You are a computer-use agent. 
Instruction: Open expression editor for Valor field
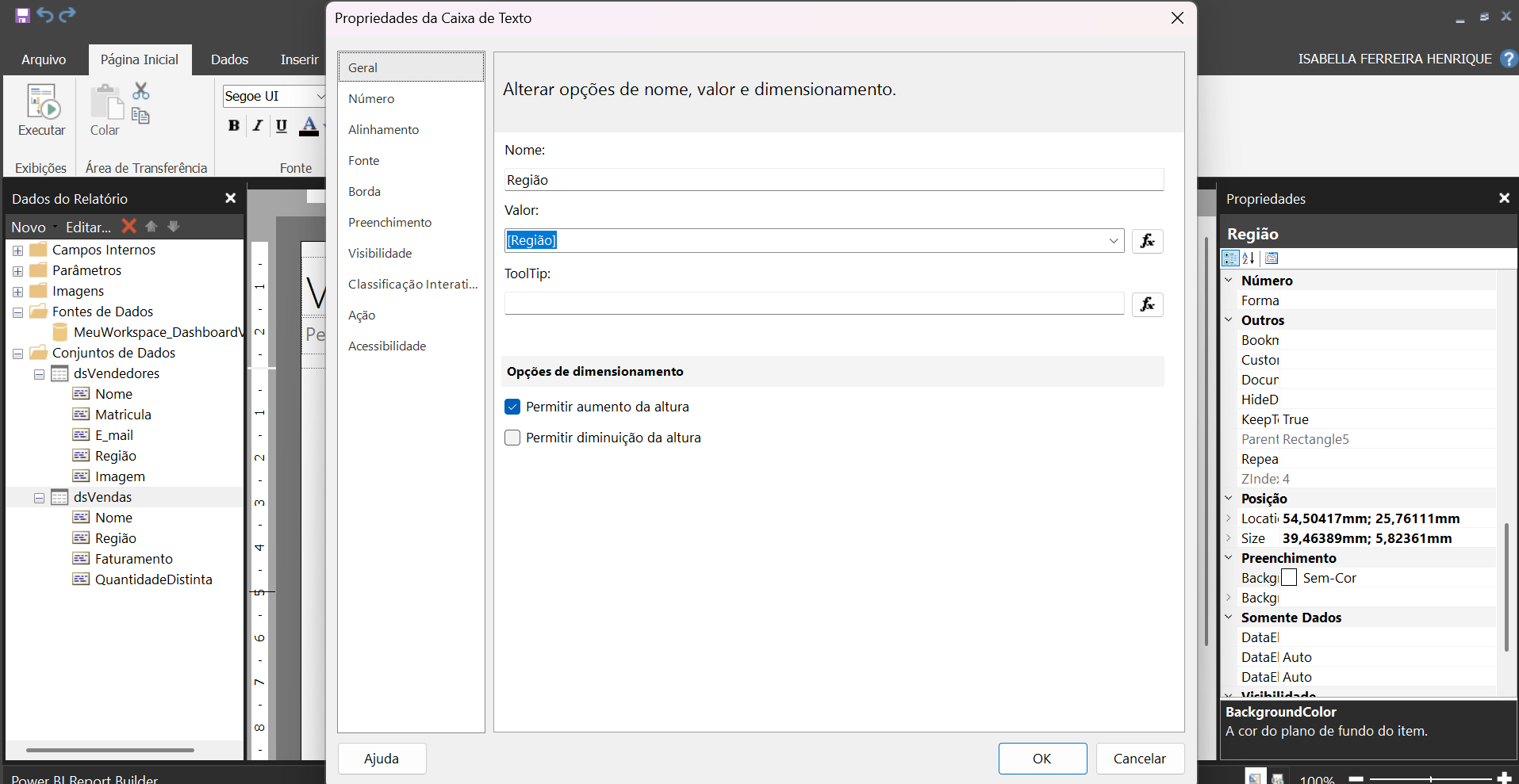pos(1148,241)
